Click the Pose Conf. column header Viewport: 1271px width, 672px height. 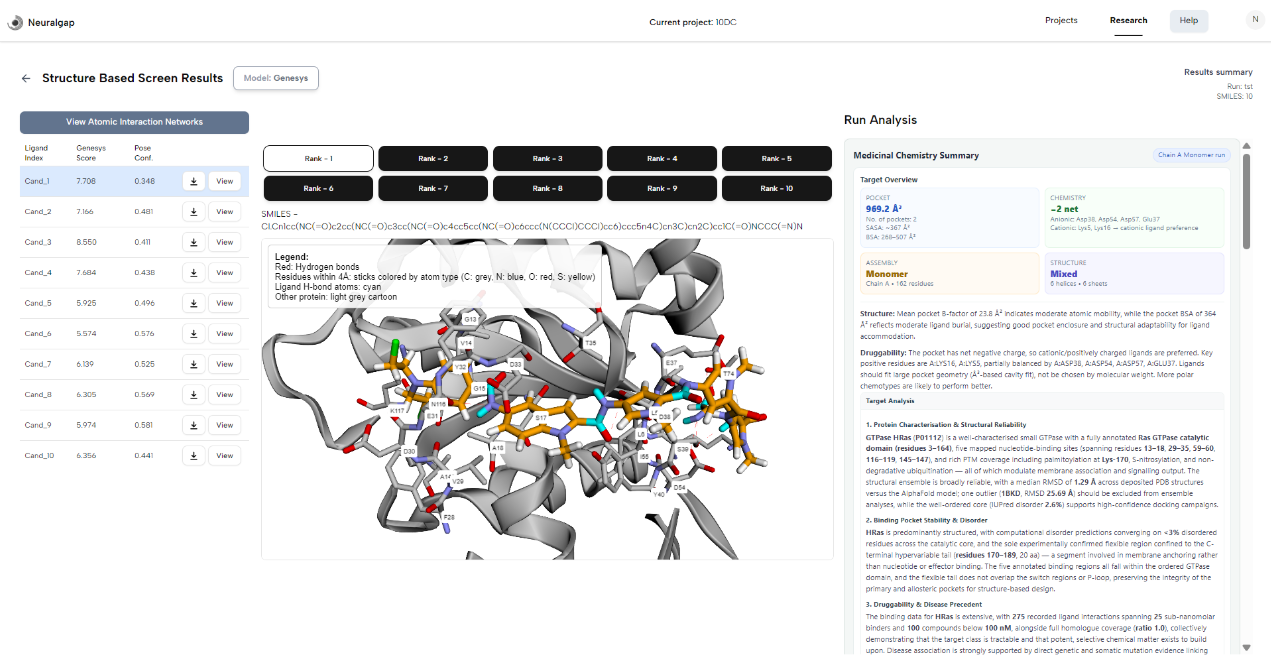point(143,151)
